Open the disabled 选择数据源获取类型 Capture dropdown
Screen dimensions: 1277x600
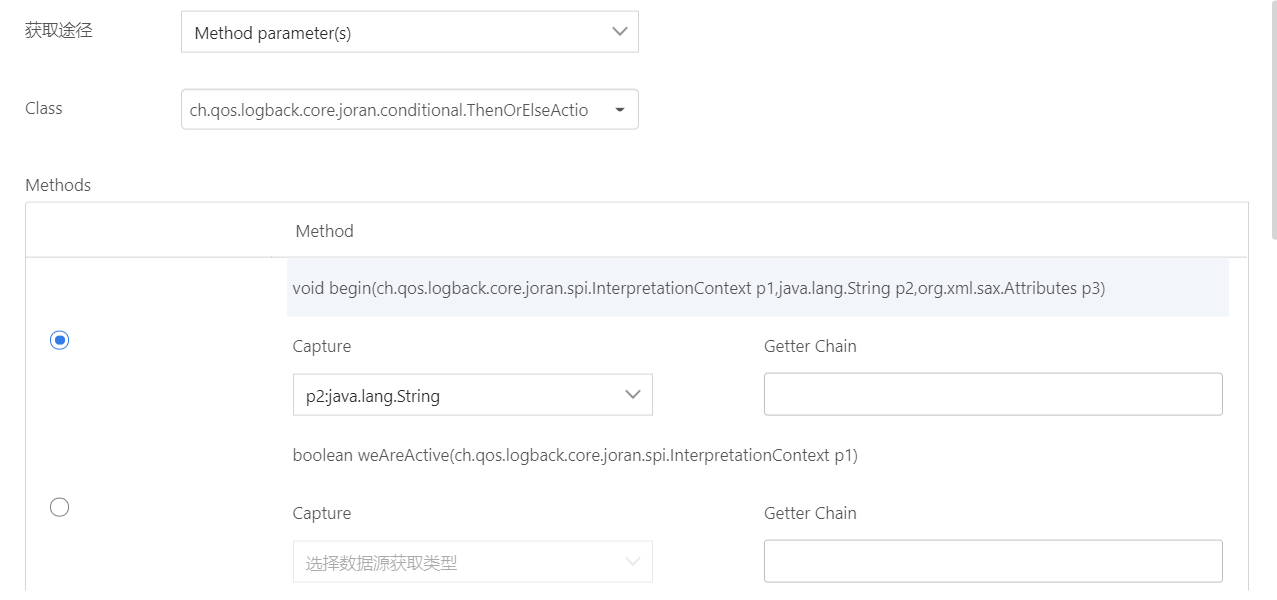[x=460, y=563]
